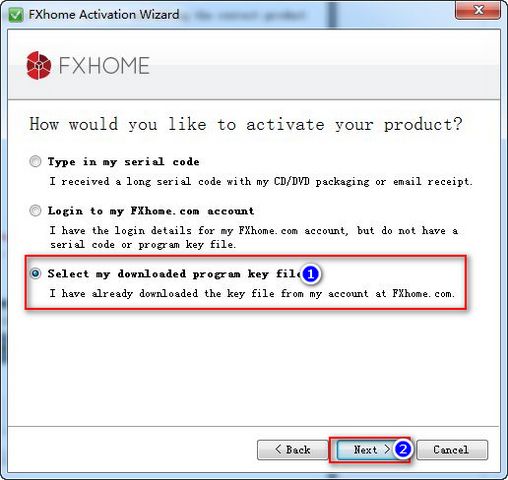The width and height of the screenshot is (508, 480).
Task: Select the downloaded program key file radio button
Action: (35, 274)
